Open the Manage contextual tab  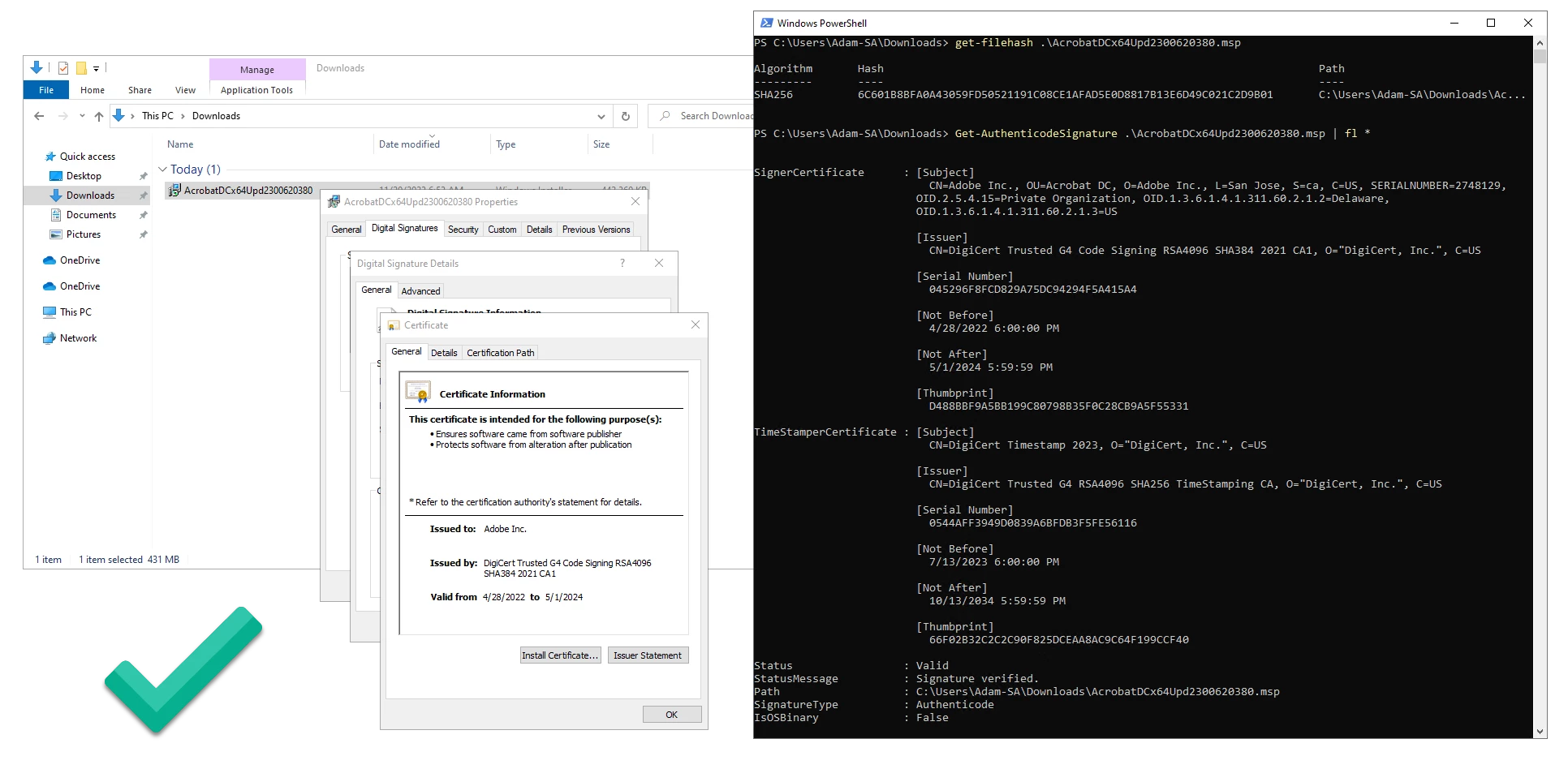tap(257, 70)
